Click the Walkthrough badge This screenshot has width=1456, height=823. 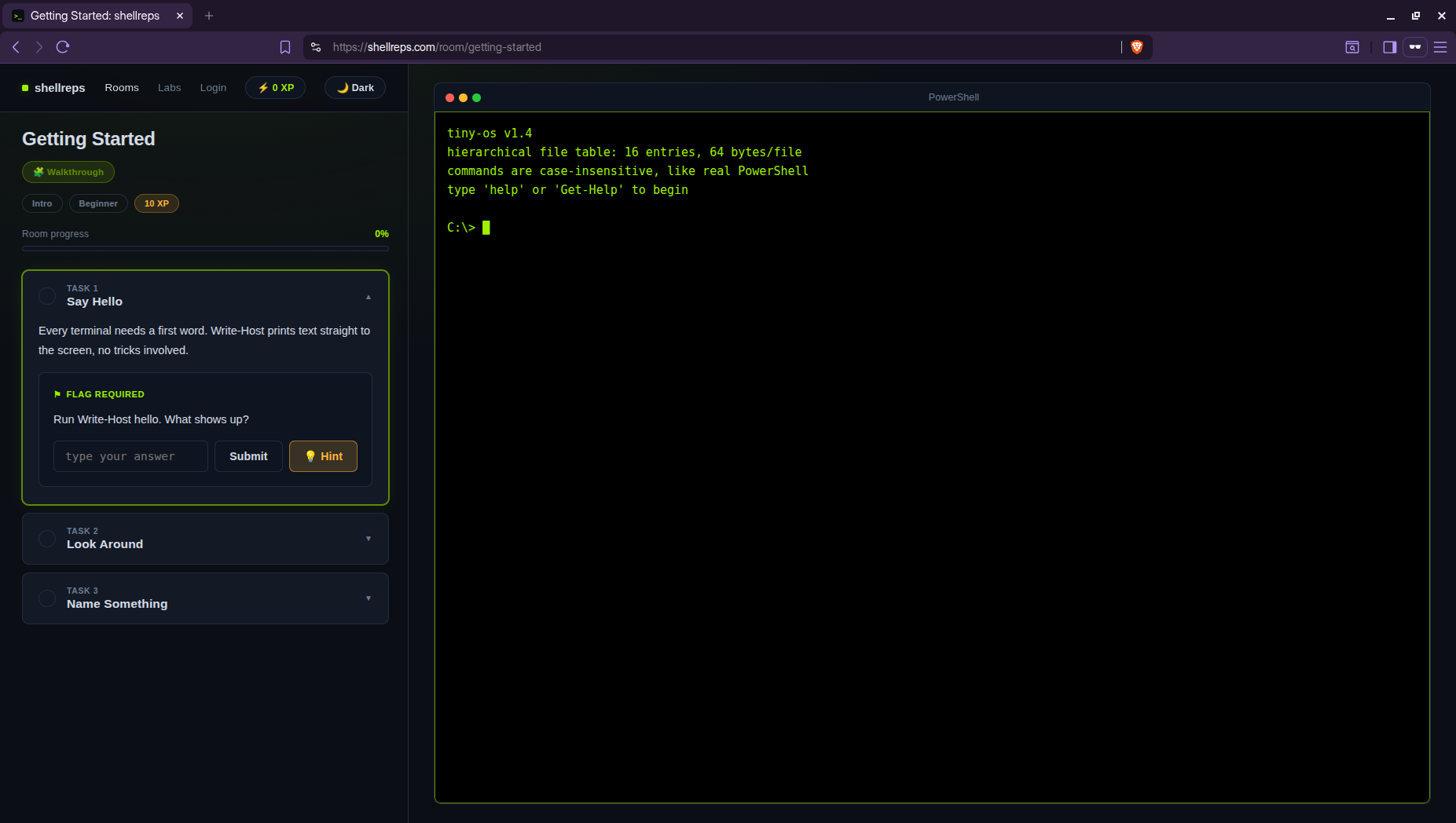[68, 172]
